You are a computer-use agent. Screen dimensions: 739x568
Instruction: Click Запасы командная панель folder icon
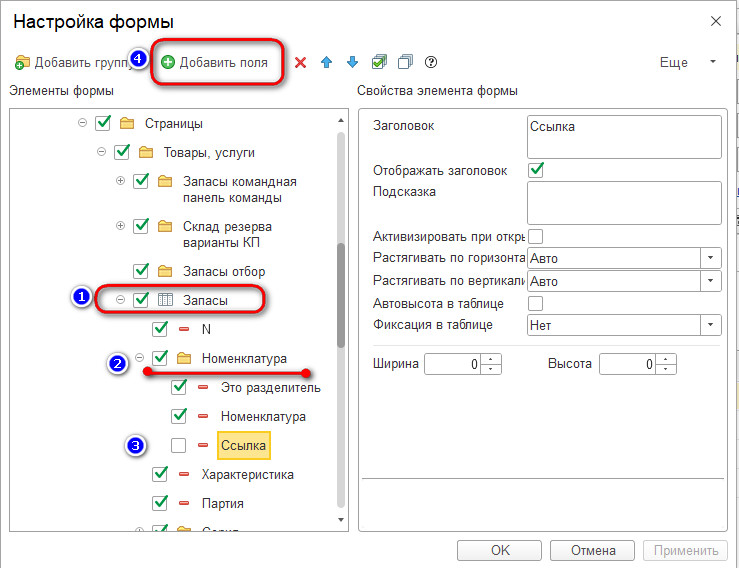click(164, 181)
